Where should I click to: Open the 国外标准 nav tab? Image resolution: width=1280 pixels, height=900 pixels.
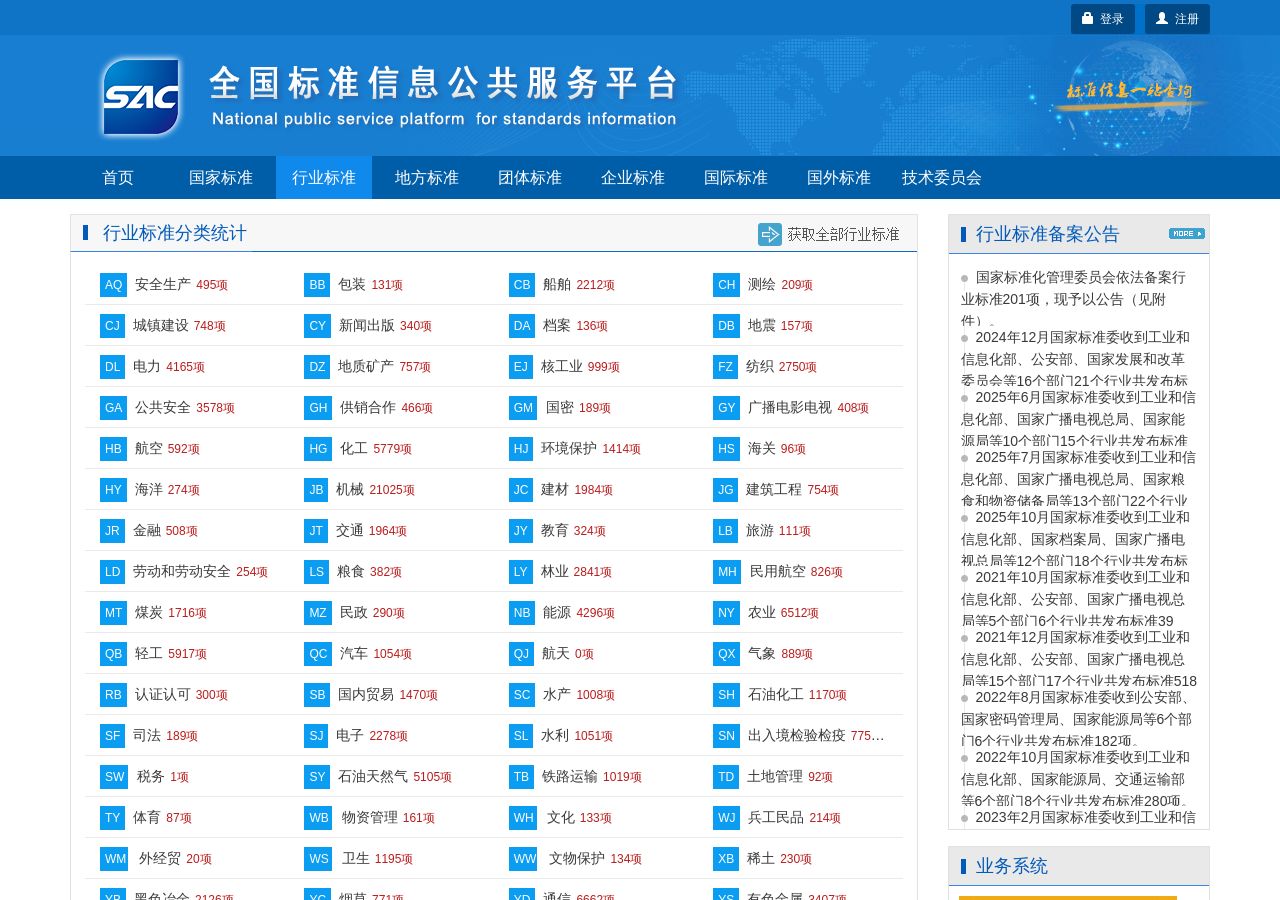click(x=839, y=178)
